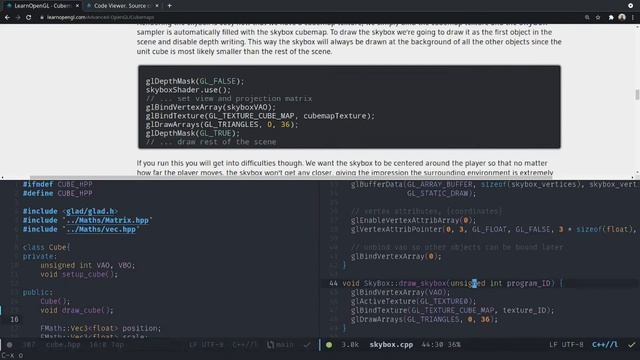The image size is (640, 360).
Task: Click line number 16 in the left editor
Action: [14, 319]
